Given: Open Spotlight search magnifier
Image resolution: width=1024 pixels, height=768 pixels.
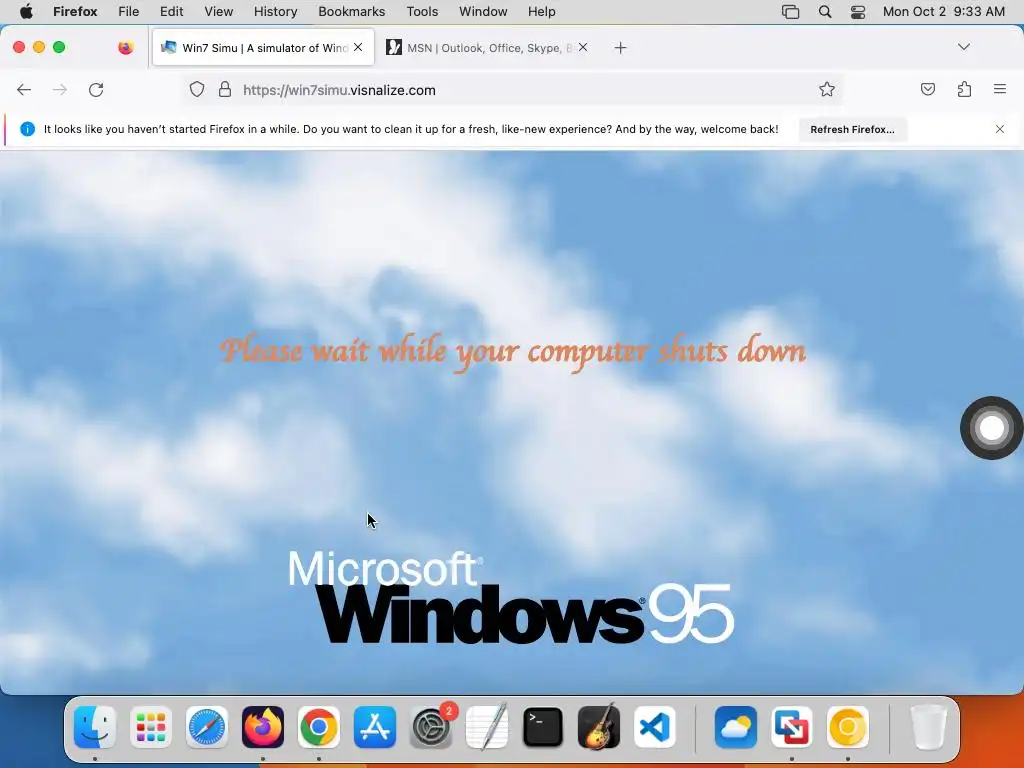Looking at the screenshot, I should click(x=825, y=12).
